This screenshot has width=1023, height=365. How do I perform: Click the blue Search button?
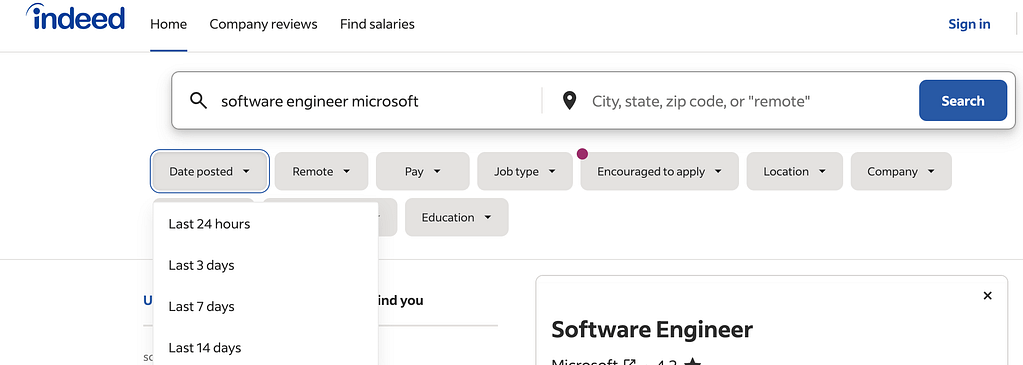(962, 101)
